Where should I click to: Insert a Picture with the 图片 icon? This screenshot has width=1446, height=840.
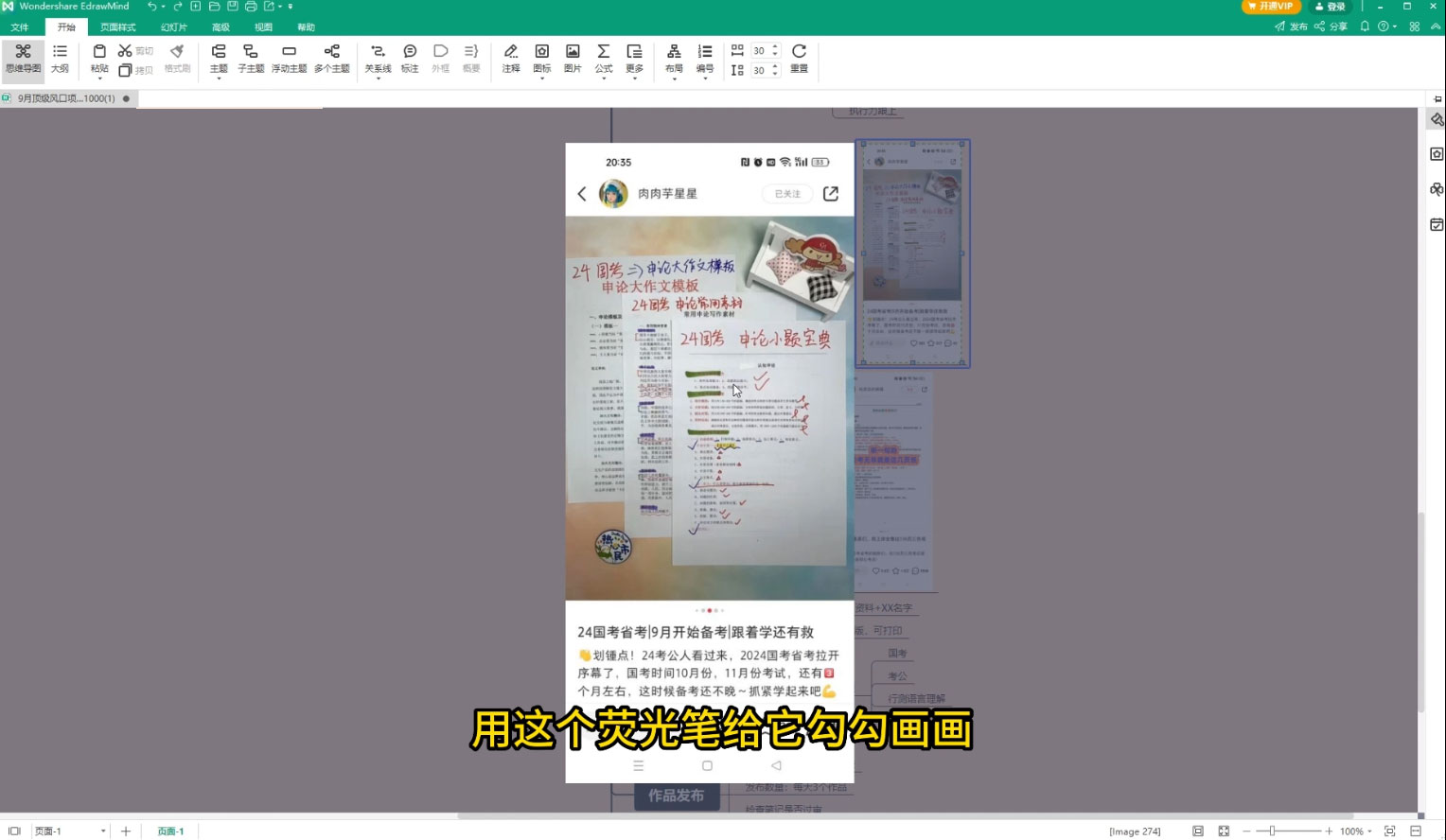point(572,60)
